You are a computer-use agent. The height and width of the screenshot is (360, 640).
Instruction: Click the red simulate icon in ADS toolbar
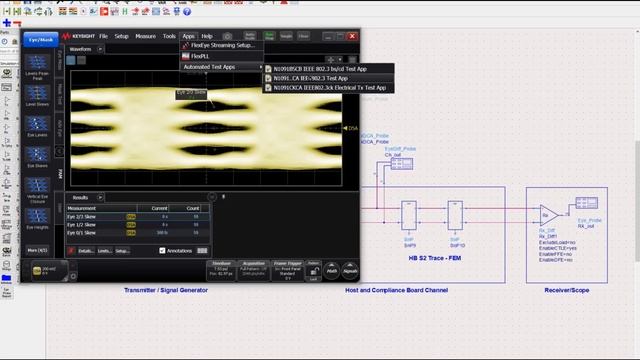(x=104, y=11)
